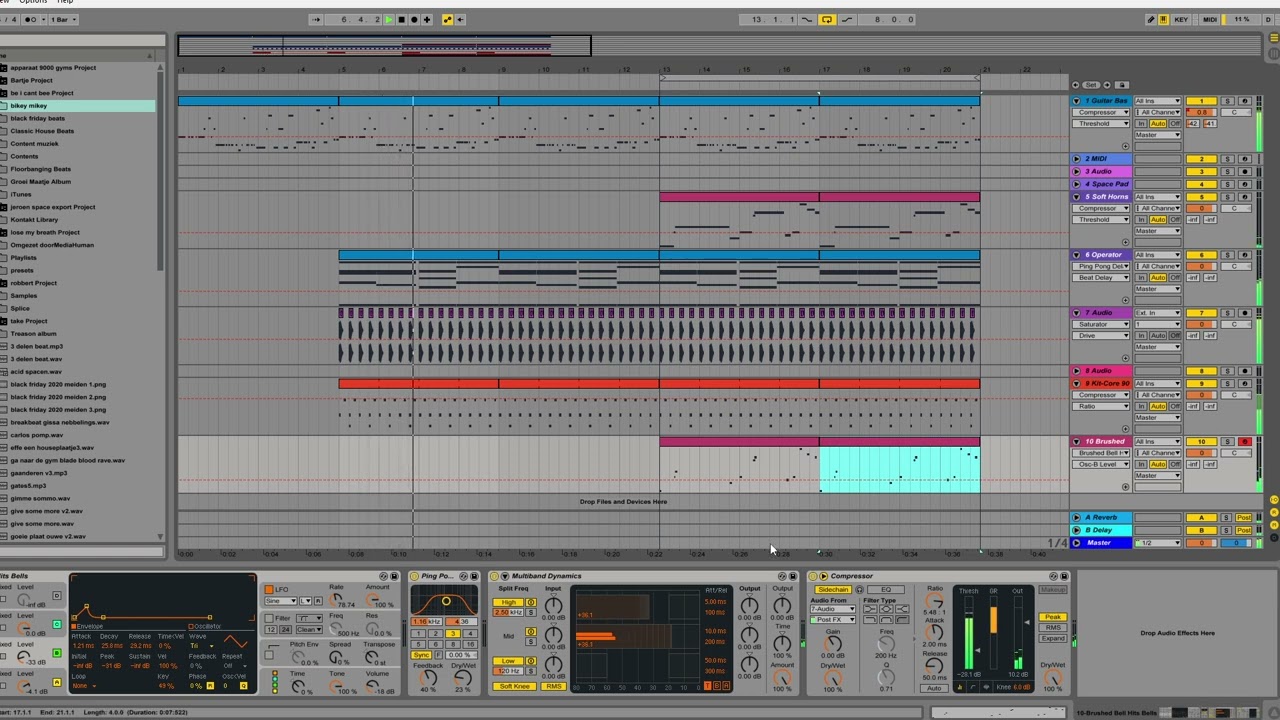The height and width of the screenshot is (720, 1280).
Task: Collapse the 5 Soft Horns track
Action: [1076, 197]
